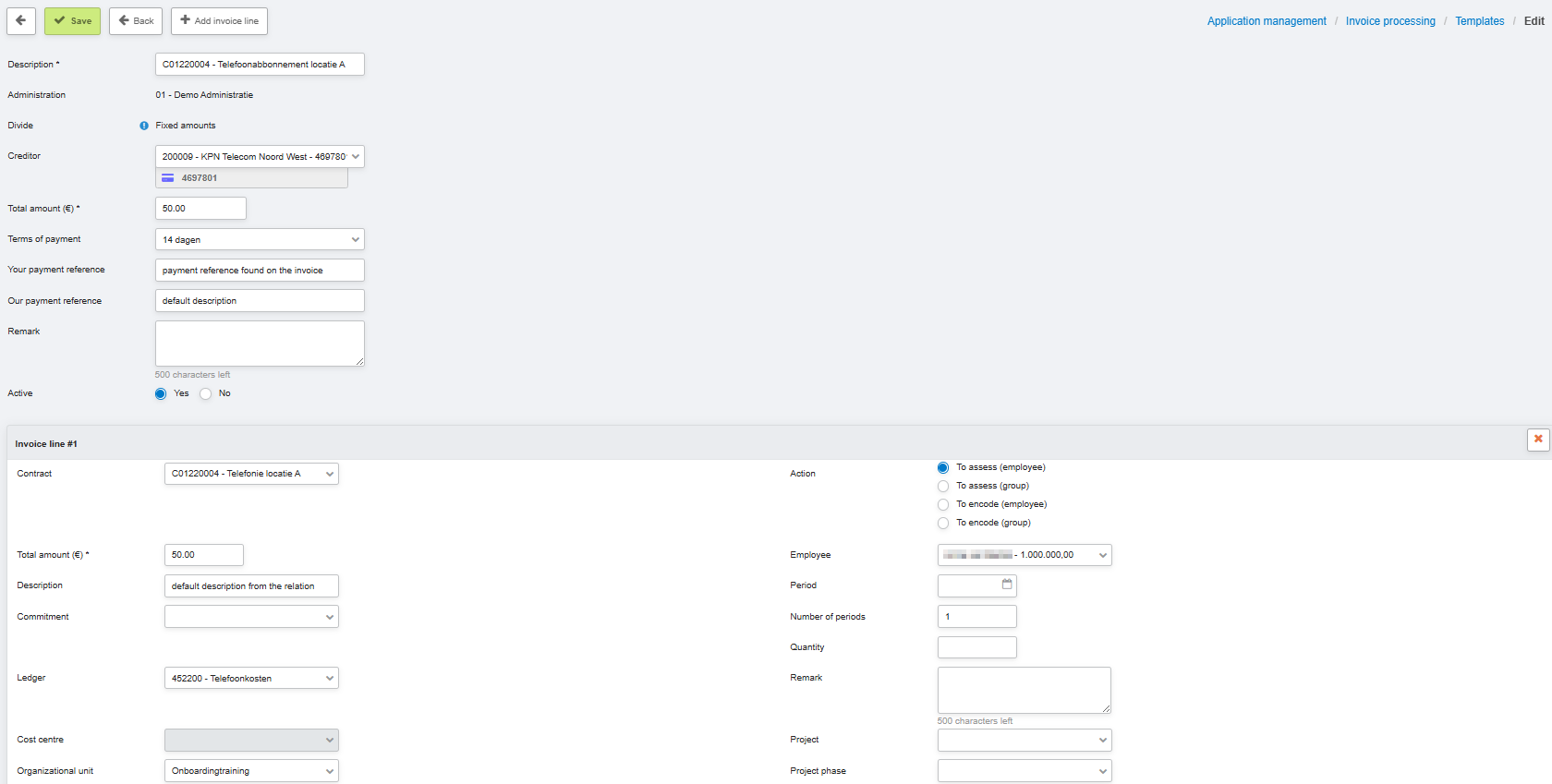1552x784 pixels.
Task: Expand the Organizational unit dropdown
Action: [251, 771]
